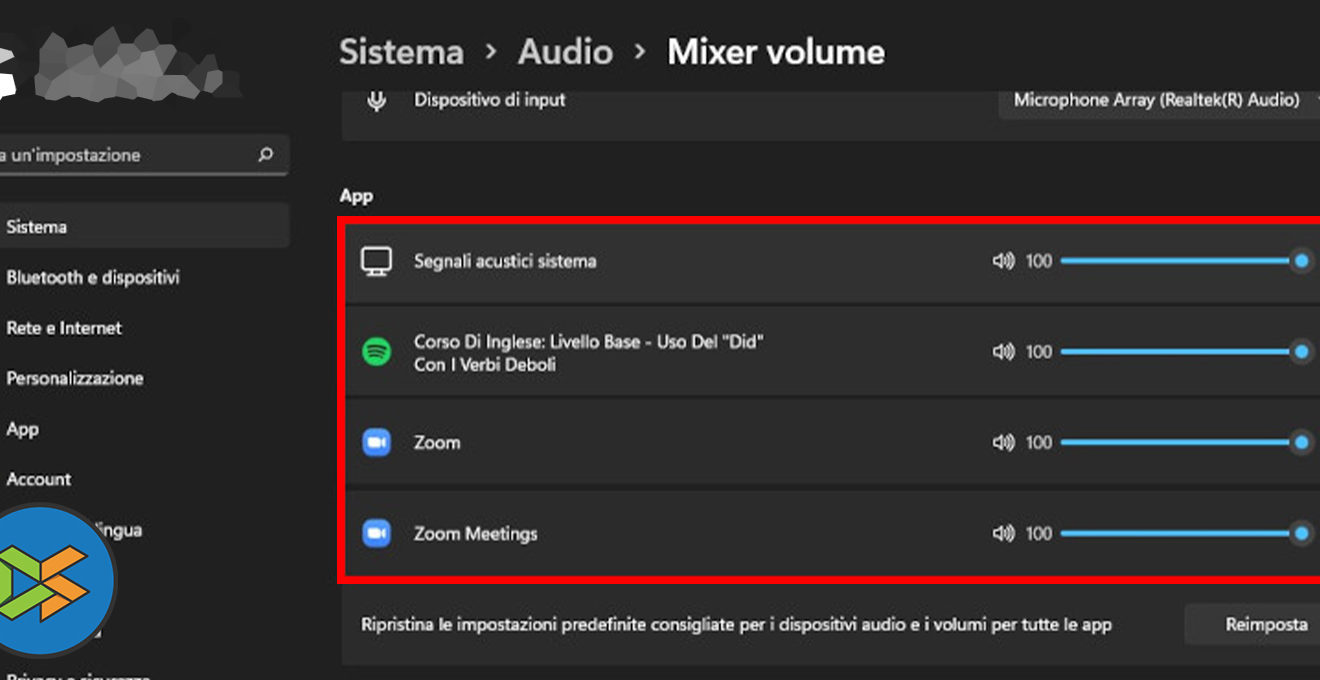Select Personalizzazione in the sidebar
This screenshot has height=680, width=1320.
point(75,378)
